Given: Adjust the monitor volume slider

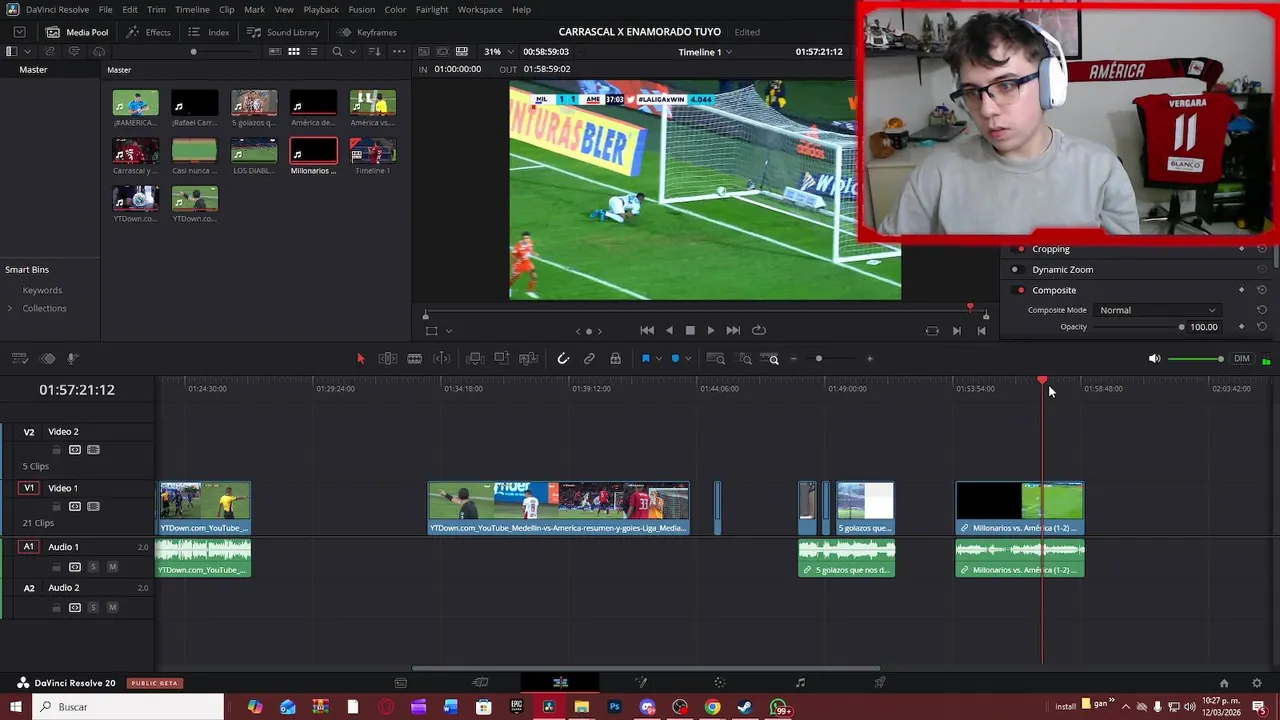Looking at the screenshot, I should [x=1195, y=359].
